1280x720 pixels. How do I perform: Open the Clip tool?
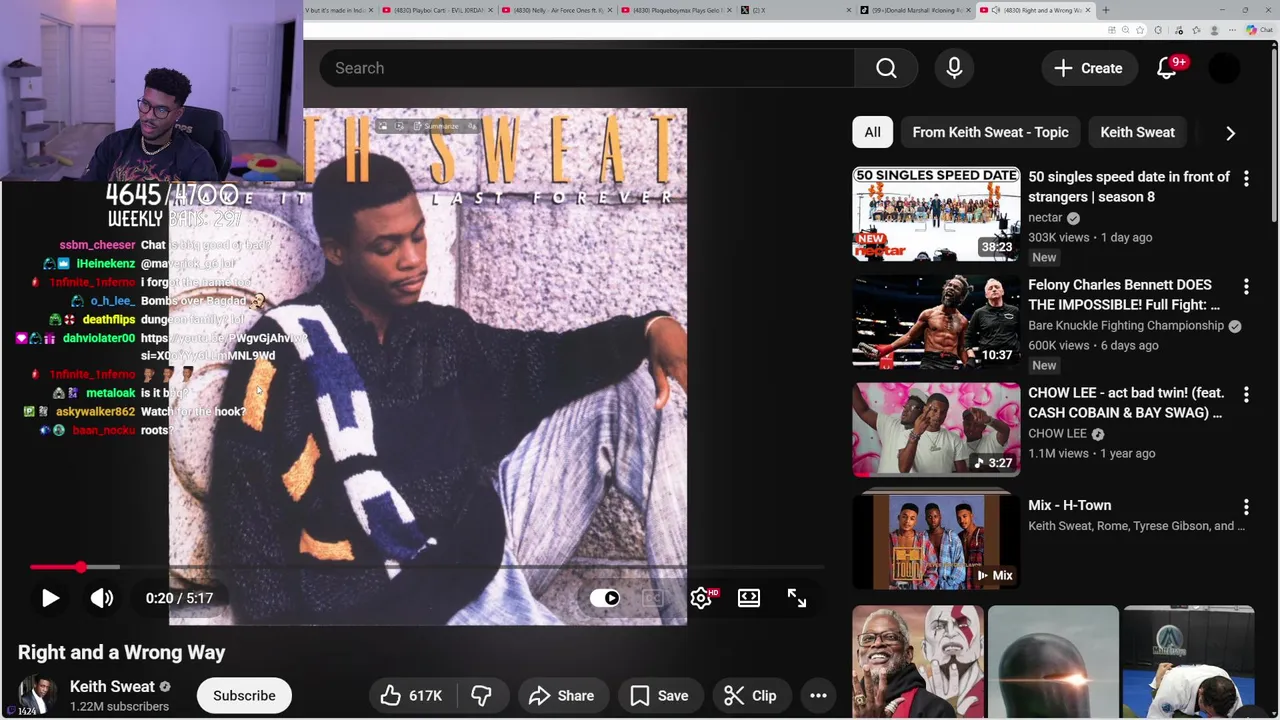pos(751,696)
